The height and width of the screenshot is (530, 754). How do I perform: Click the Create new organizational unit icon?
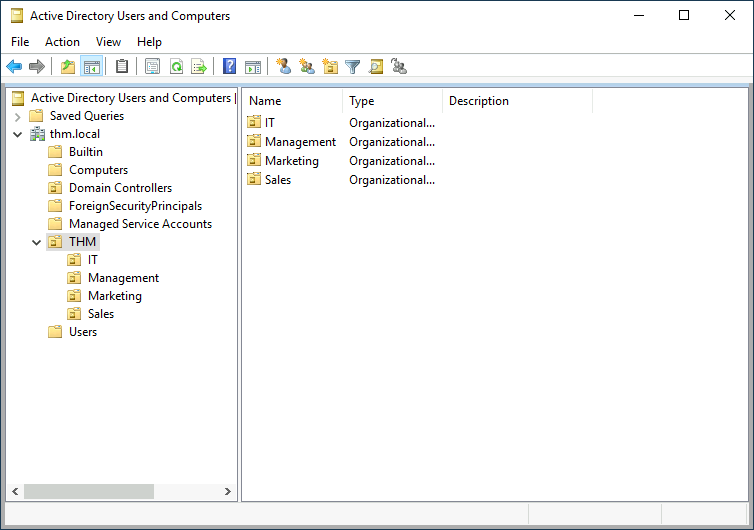coord(330,67)
